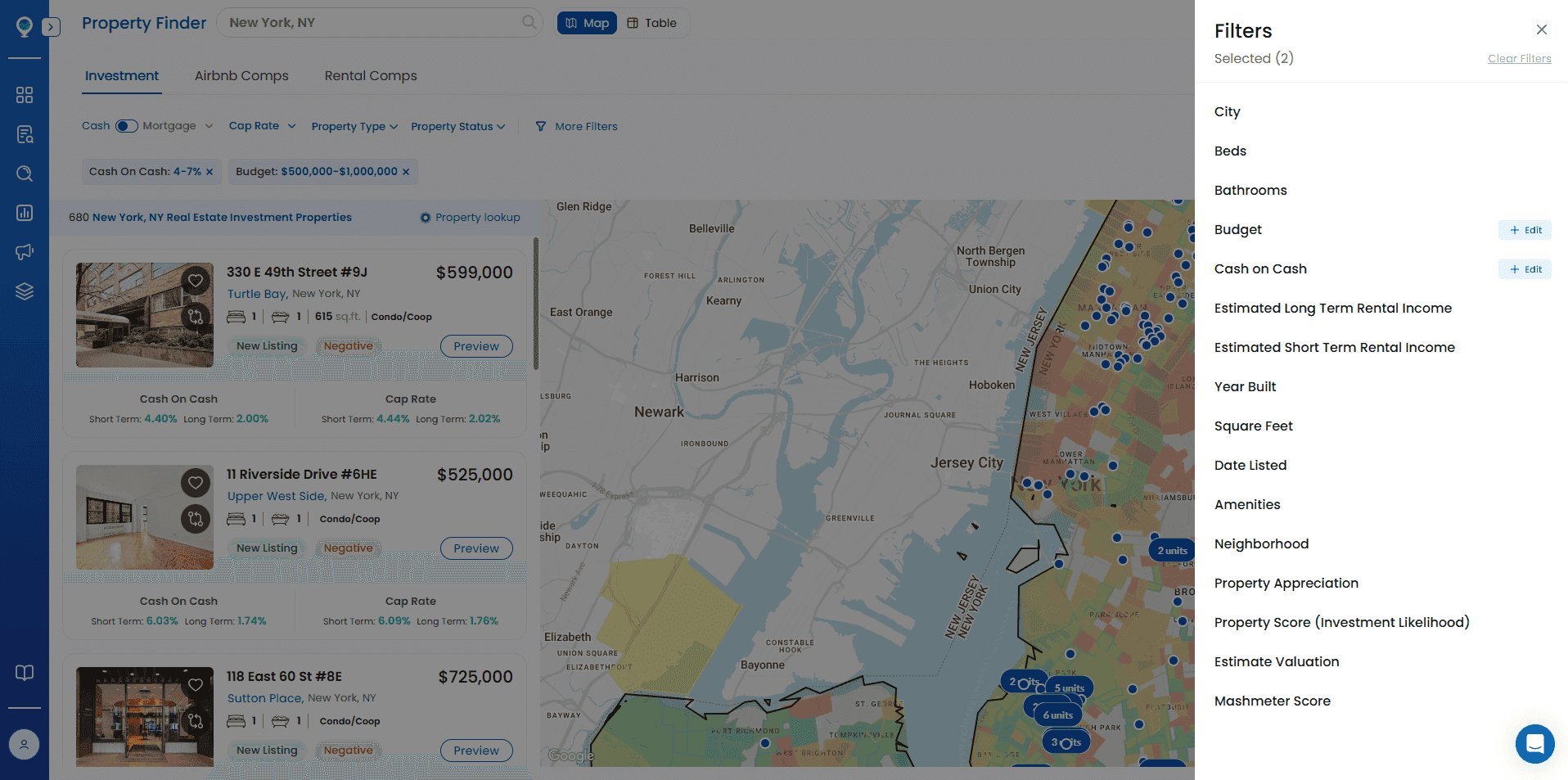Viewport: 1568px width, 780px height.
Task: Click the Property lookup link
Action: 470,218
